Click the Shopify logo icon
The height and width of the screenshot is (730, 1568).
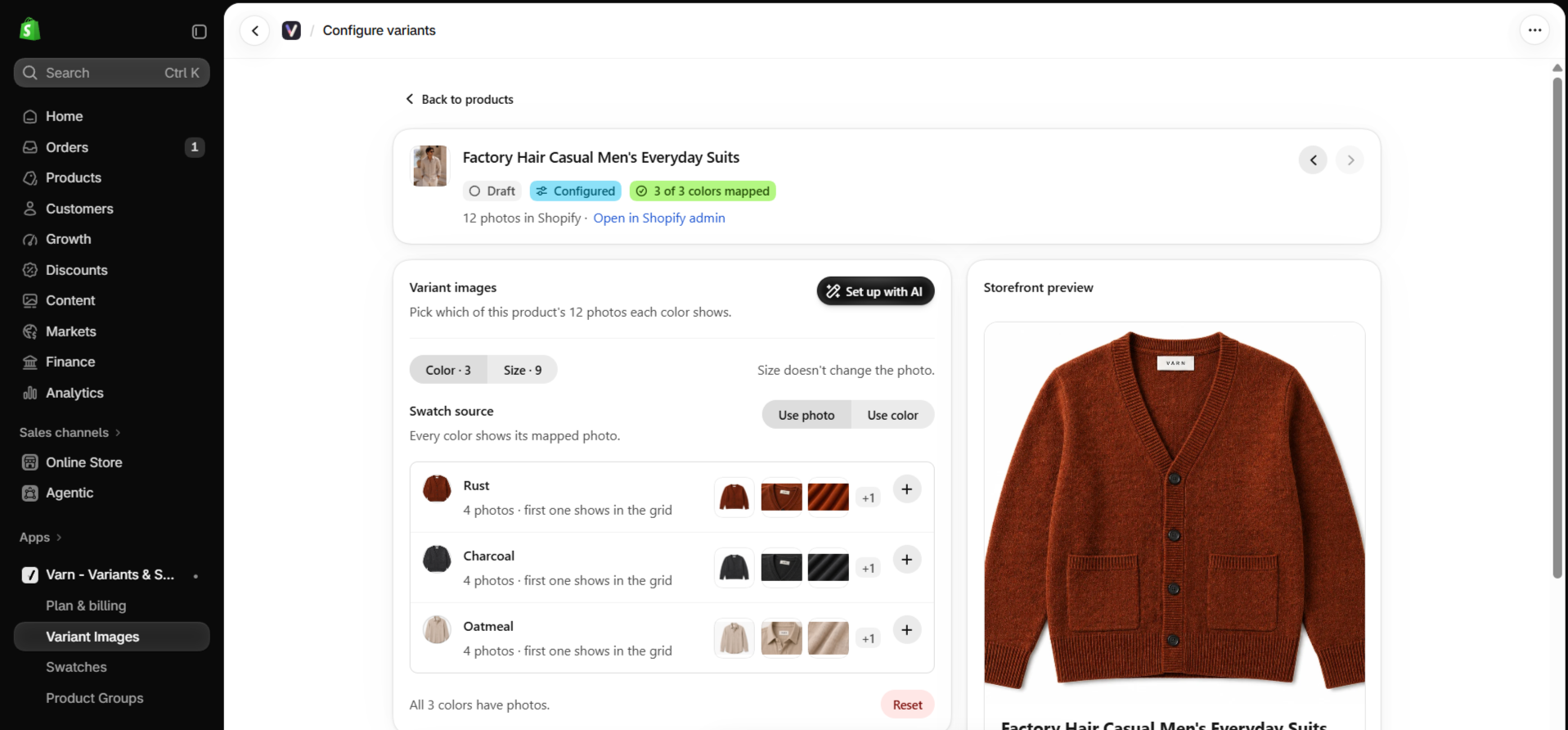[29, 29]
